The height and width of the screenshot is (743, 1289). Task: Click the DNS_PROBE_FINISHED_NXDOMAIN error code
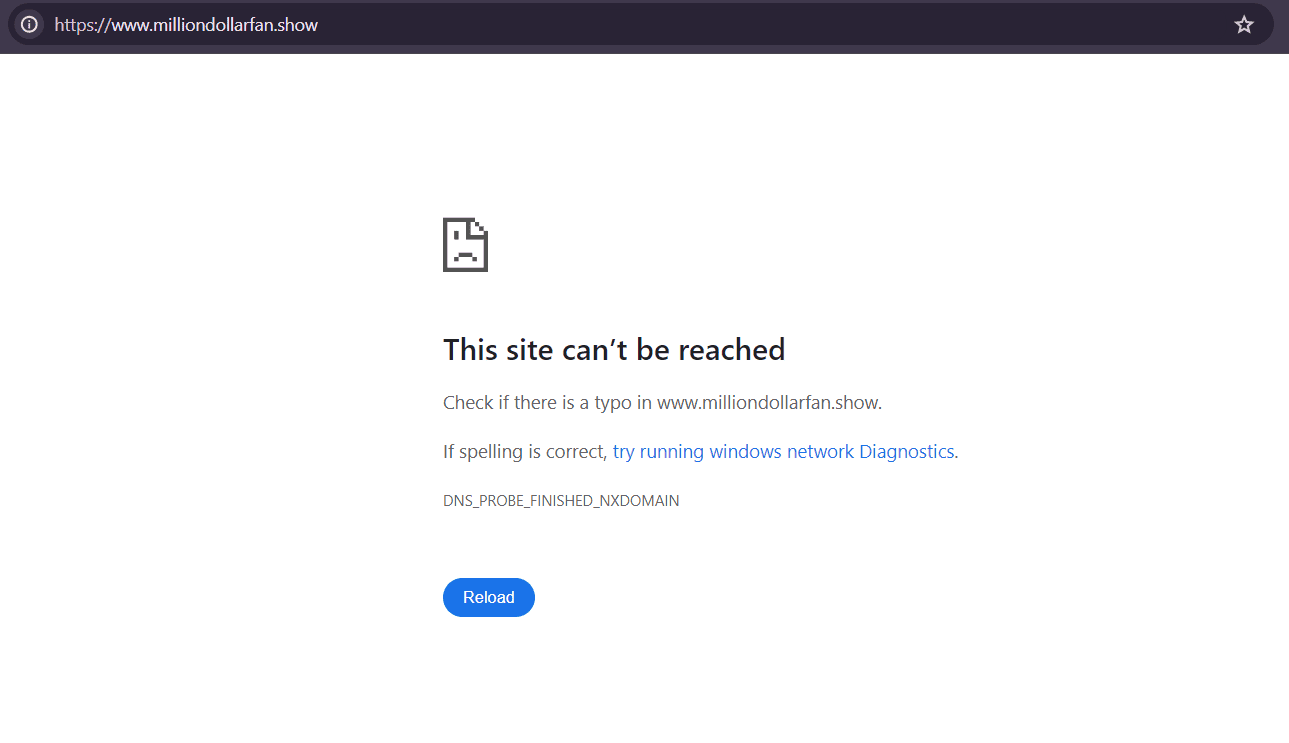tap(560, 501)
